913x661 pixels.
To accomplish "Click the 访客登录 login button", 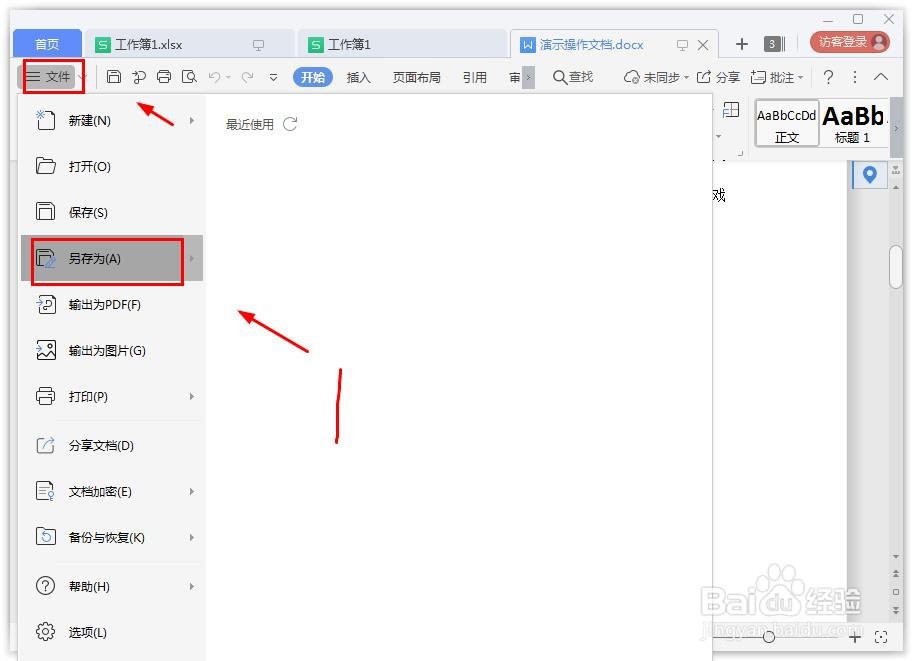I will point(845,42).
